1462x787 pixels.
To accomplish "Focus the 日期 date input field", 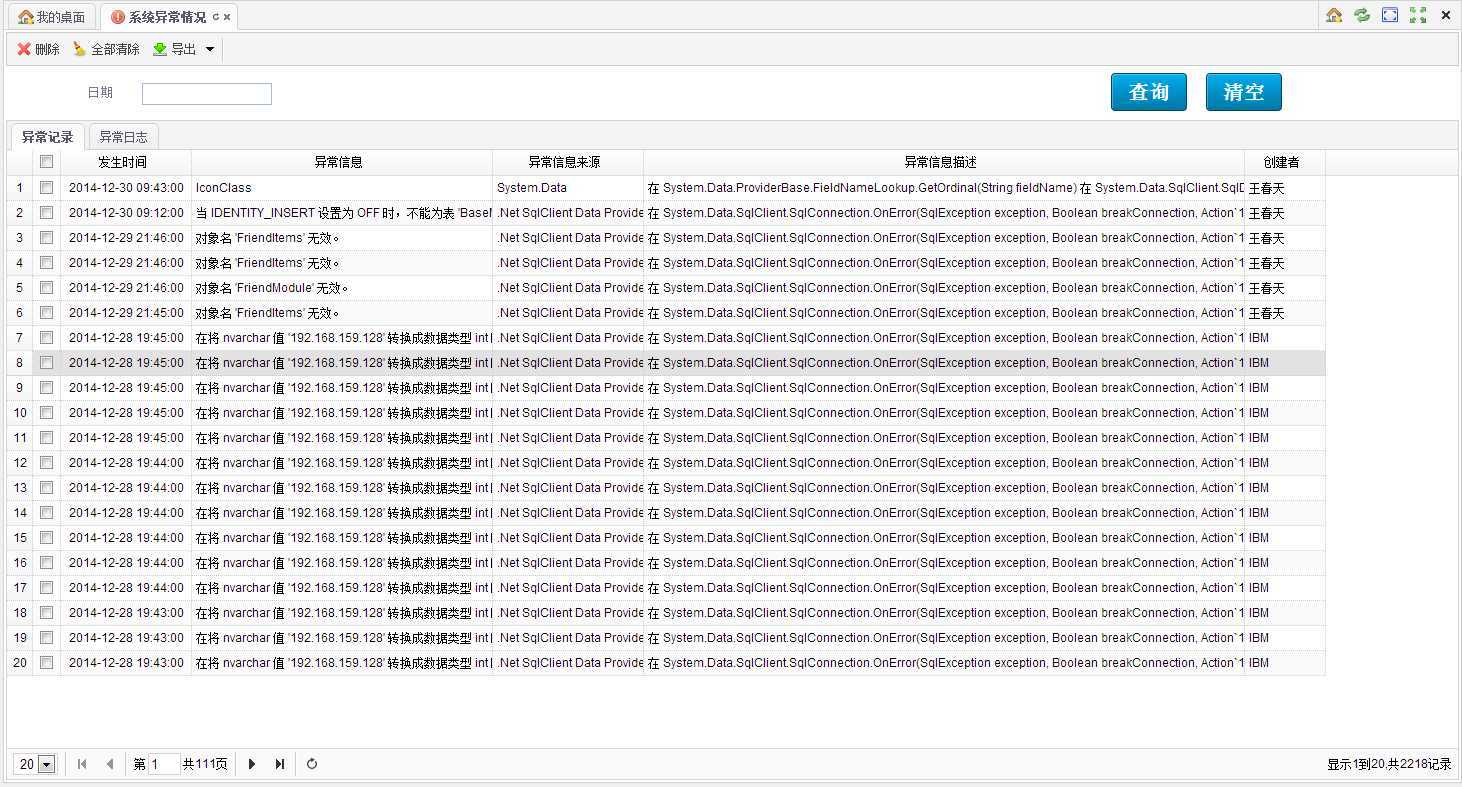I will 207,93.
